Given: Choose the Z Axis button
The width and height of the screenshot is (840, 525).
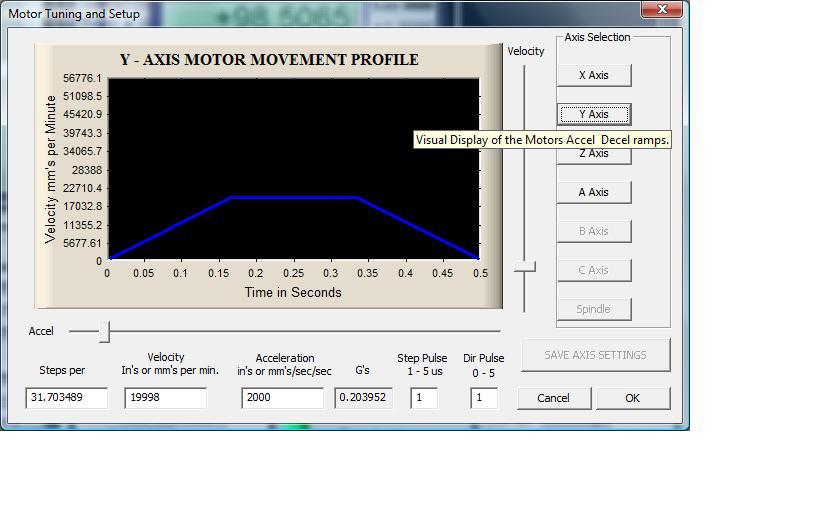Looking at the screenshot, I should click(593, 155).
